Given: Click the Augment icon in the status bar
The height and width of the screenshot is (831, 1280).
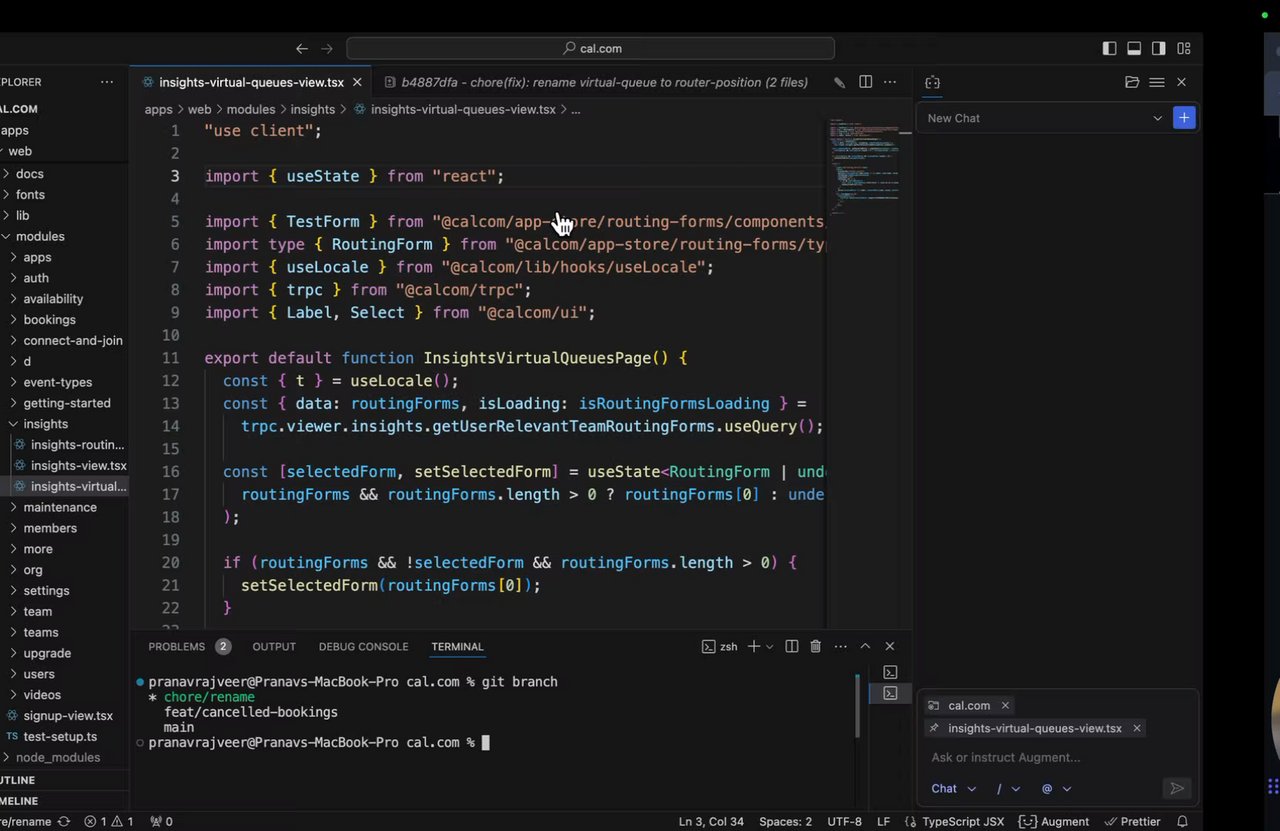Looking at the screenshot, I should tap(1054, 821).
